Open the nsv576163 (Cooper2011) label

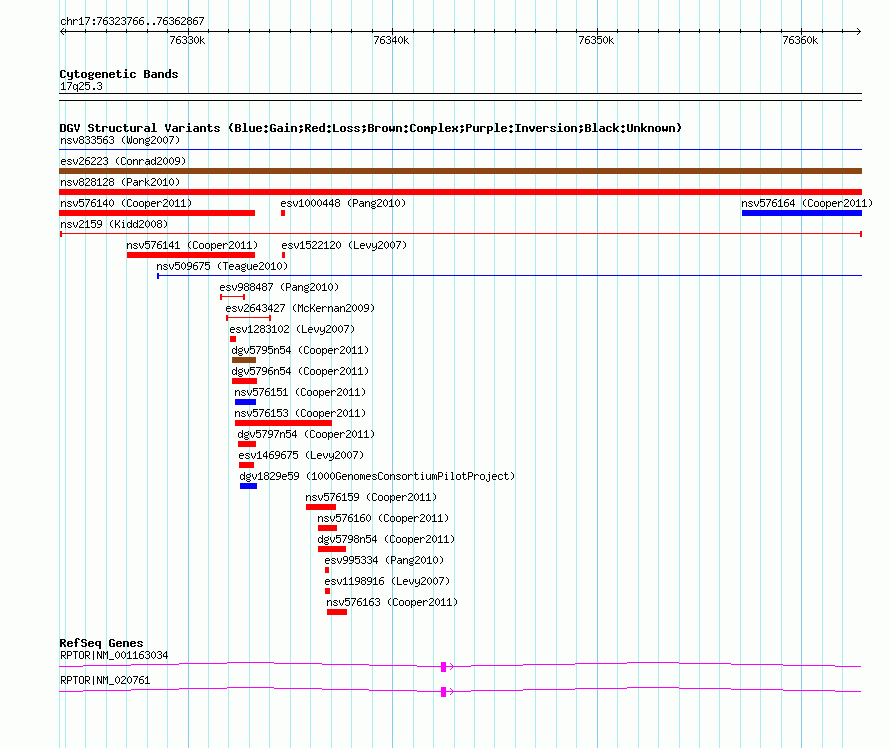[x=392, y=602]
